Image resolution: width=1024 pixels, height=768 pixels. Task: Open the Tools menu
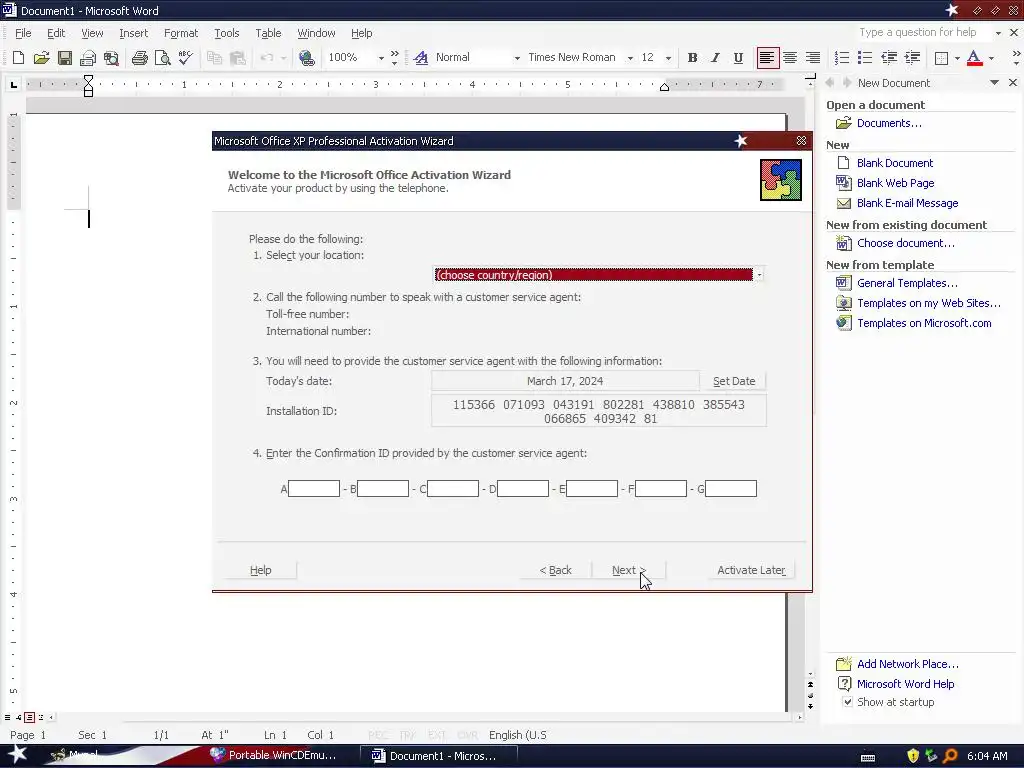click(227, 33)
